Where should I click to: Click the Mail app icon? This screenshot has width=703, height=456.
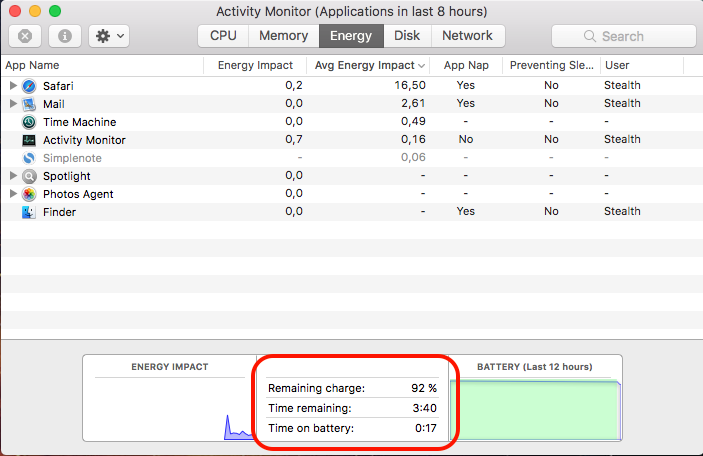pos(29,104)
